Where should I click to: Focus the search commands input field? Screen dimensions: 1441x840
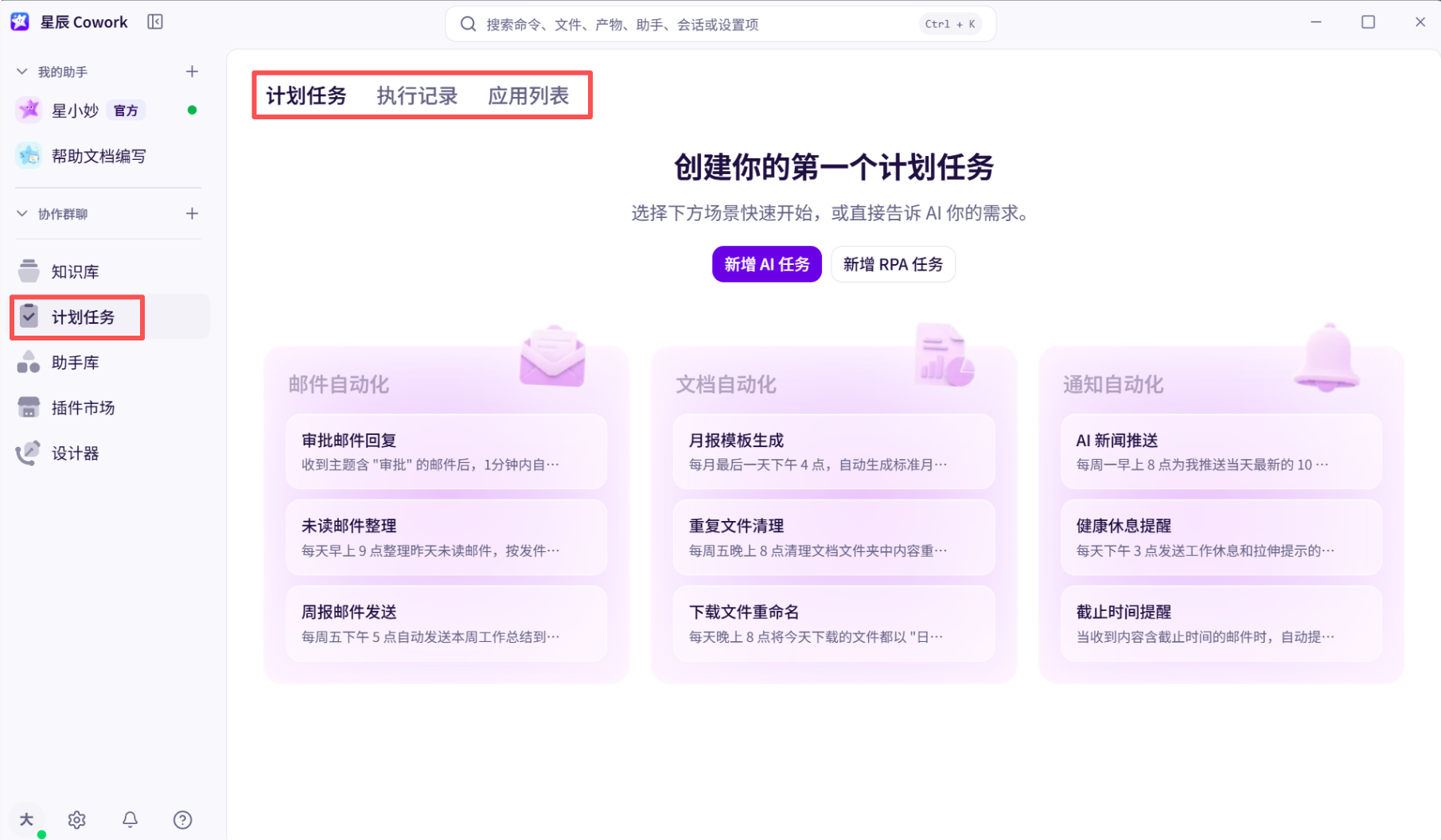[720, 24]
